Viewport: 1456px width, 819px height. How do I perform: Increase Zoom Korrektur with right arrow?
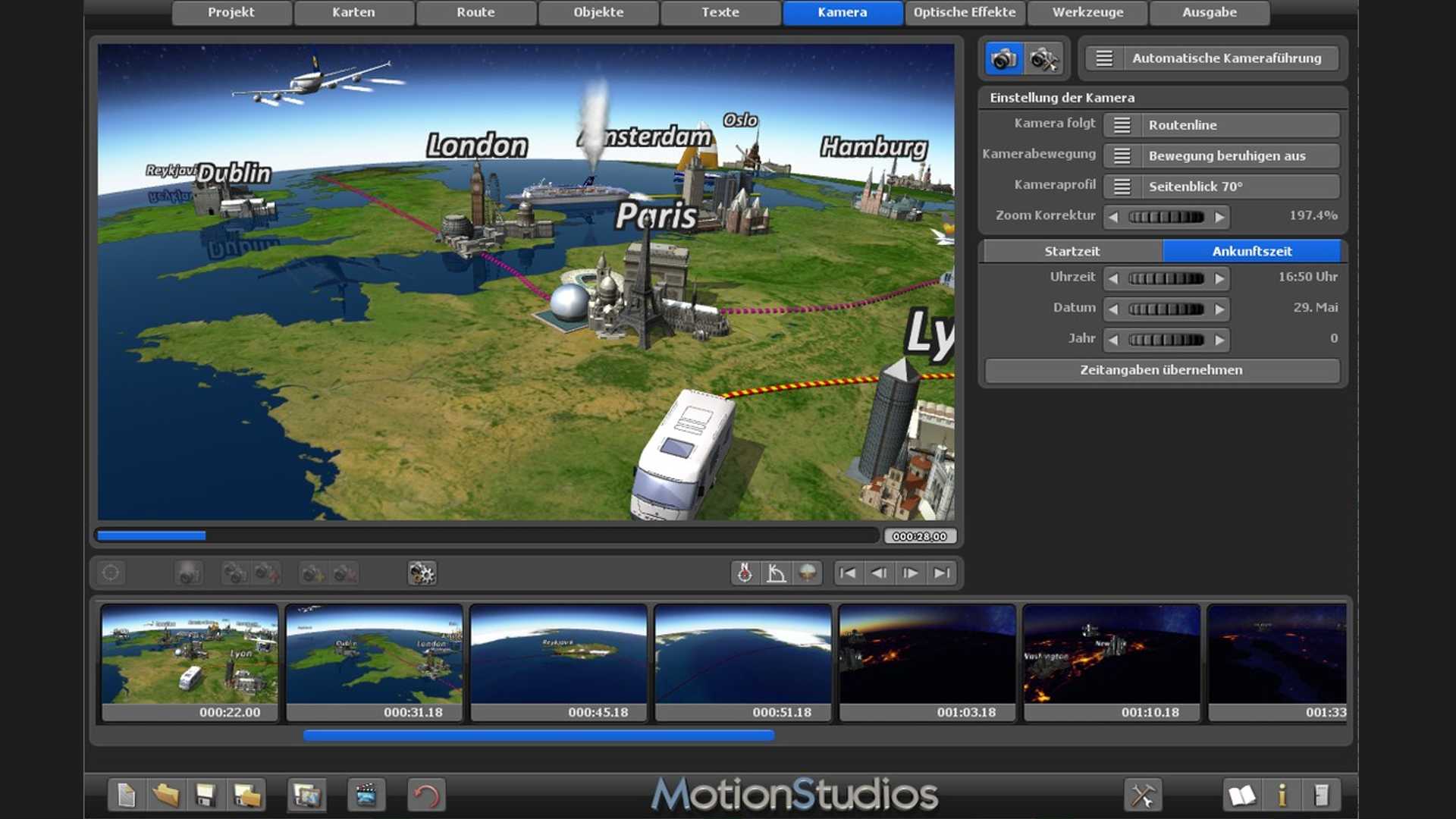1219,217
